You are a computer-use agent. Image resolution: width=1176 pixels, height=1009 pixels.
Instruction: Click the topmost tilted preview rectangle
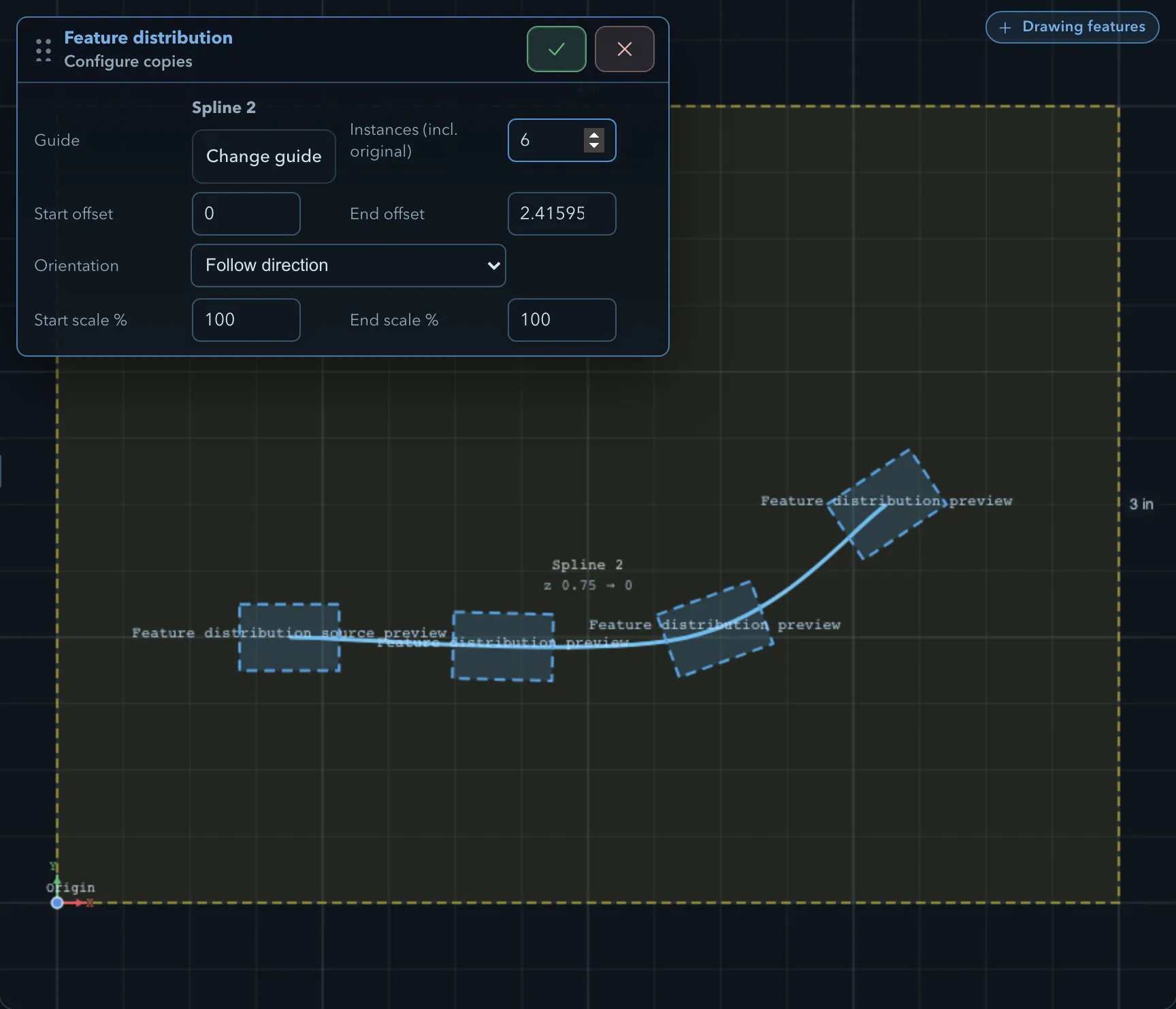pos(887,504)
